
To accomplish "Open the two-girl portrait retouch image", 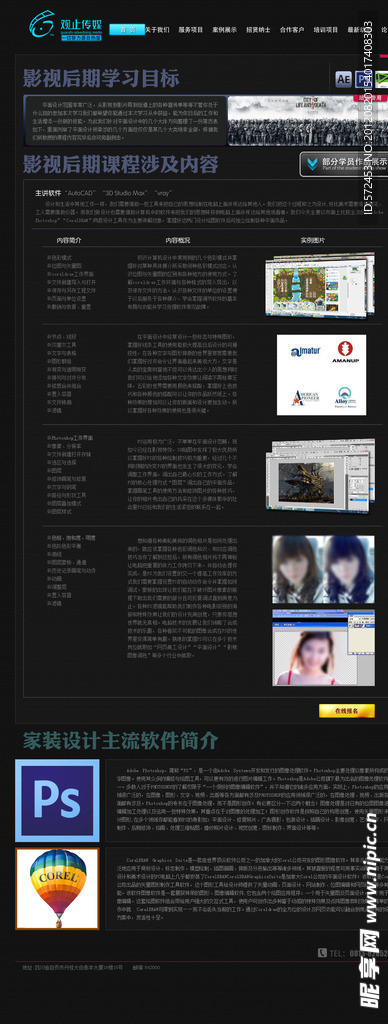I will click(x=323, y=569).
